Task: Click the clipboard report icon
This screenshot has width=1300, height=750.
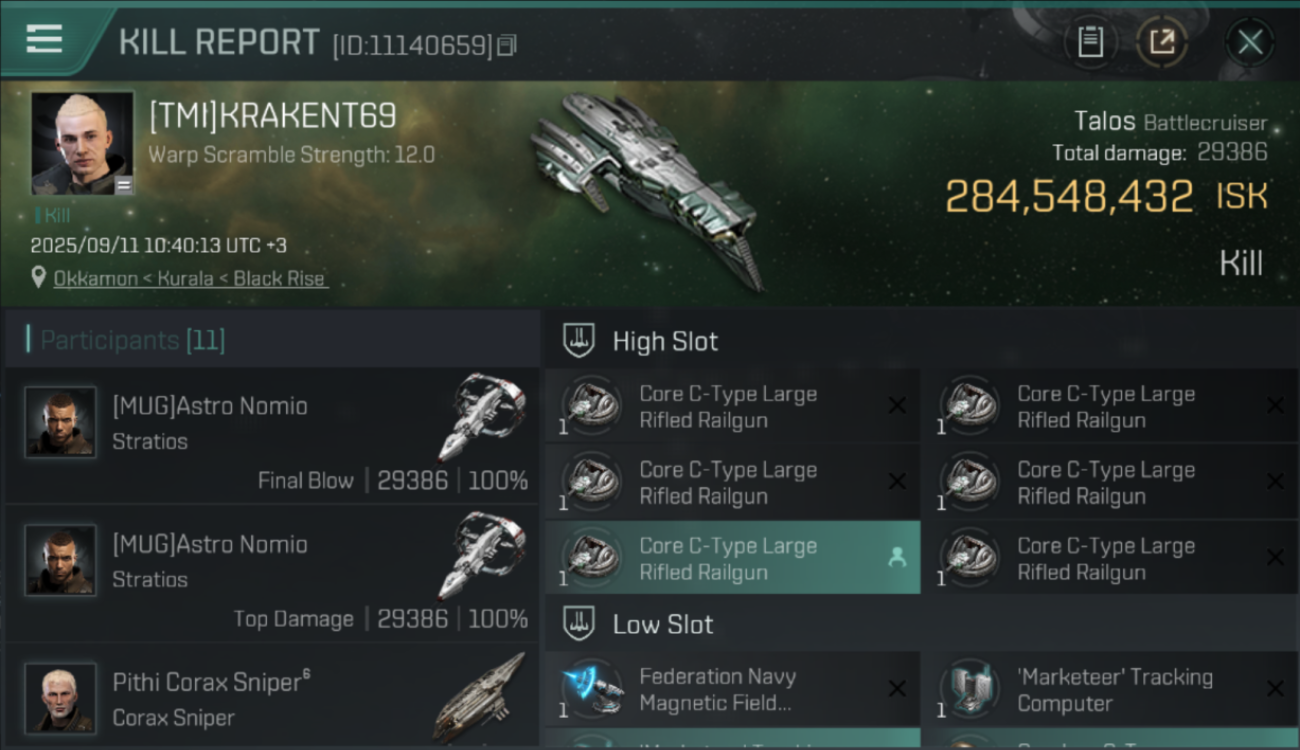Action: click(x=1090, y=42)
